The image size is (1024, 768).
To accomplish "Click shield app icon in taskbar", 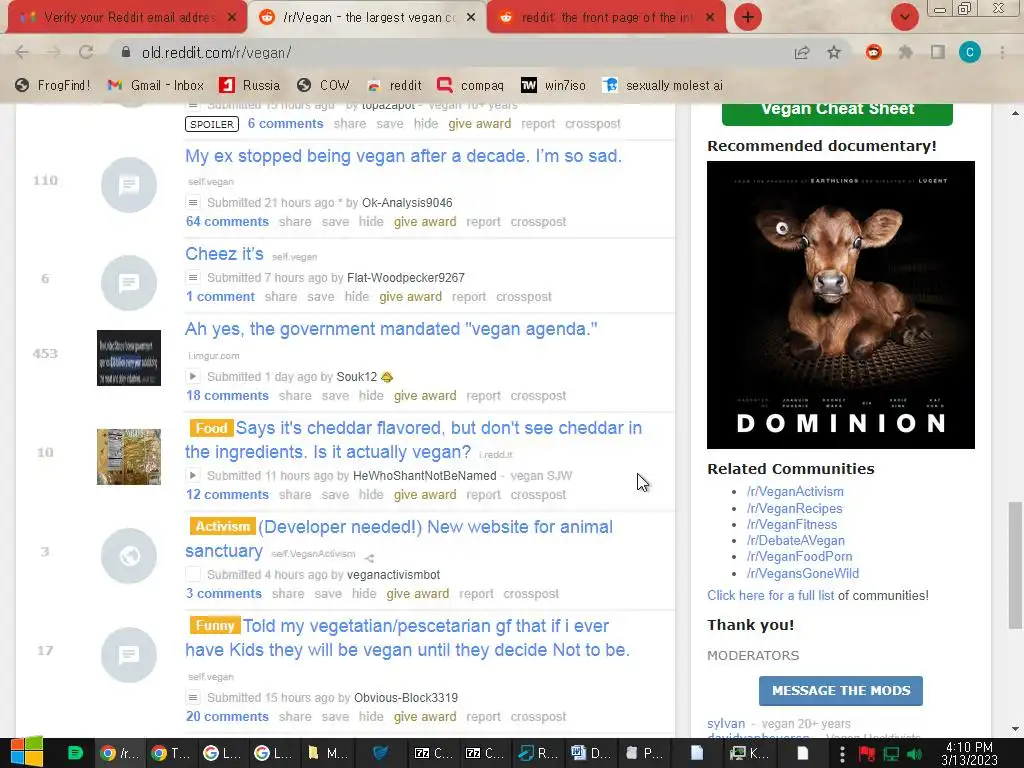I will (381, 753).
